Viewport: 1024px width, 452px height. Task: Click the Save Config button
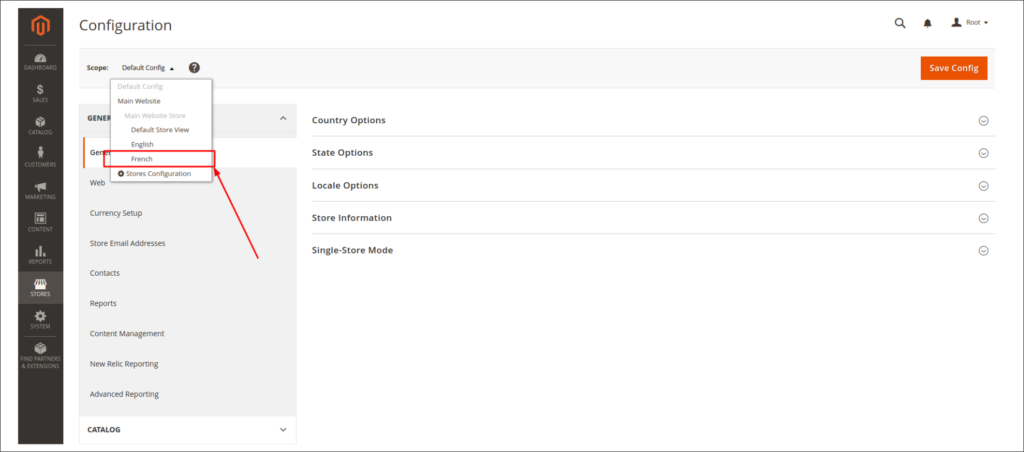pos(953,67)
